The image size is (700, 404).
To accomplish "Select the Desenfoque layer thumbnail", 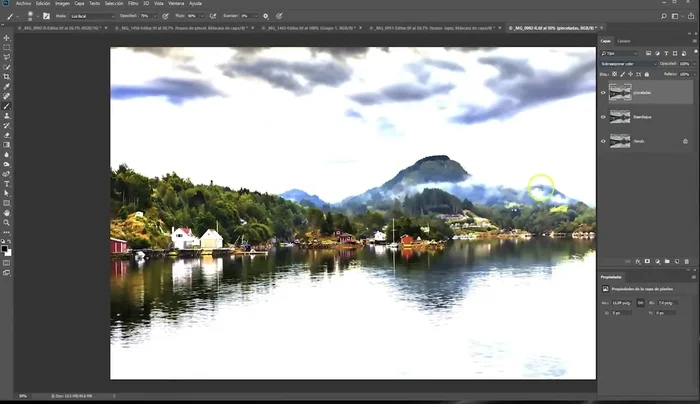I will [x=620, y=116].
